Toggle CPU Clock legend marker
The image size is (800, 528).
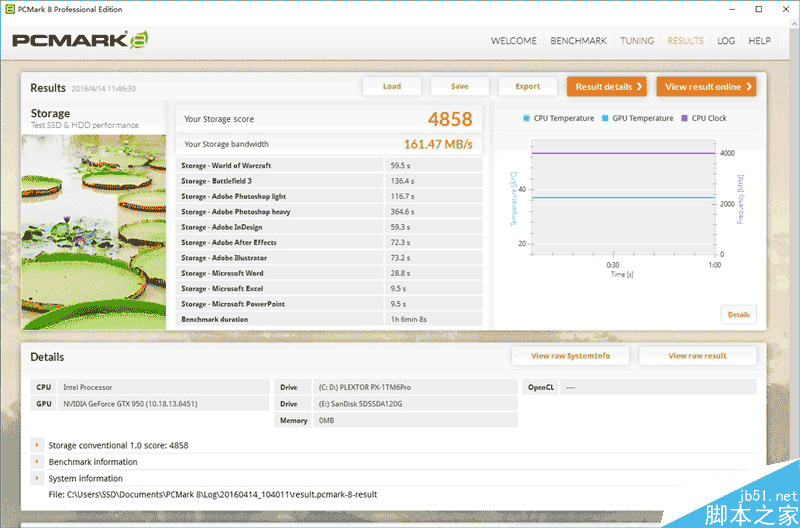point(685,118)
